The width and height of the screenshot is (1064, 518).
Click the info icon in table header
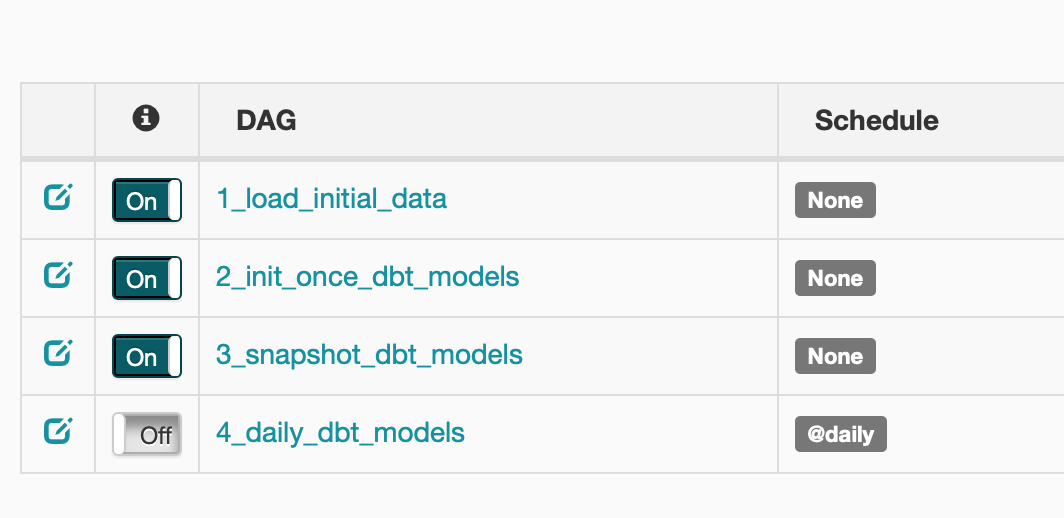point(146,118)
